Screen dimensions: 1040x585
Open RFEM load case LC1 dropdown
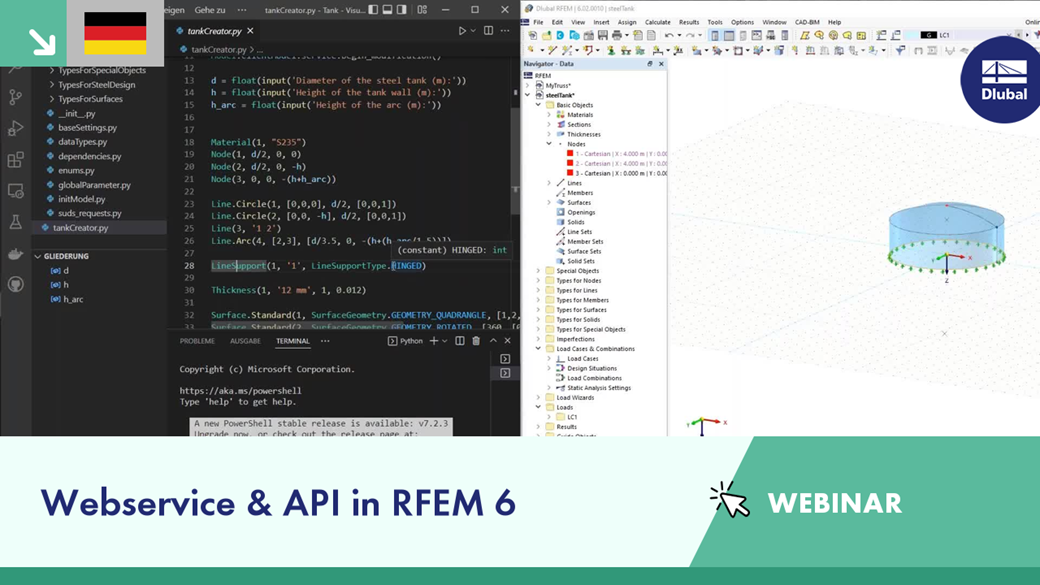click(x=1010, y=35)
